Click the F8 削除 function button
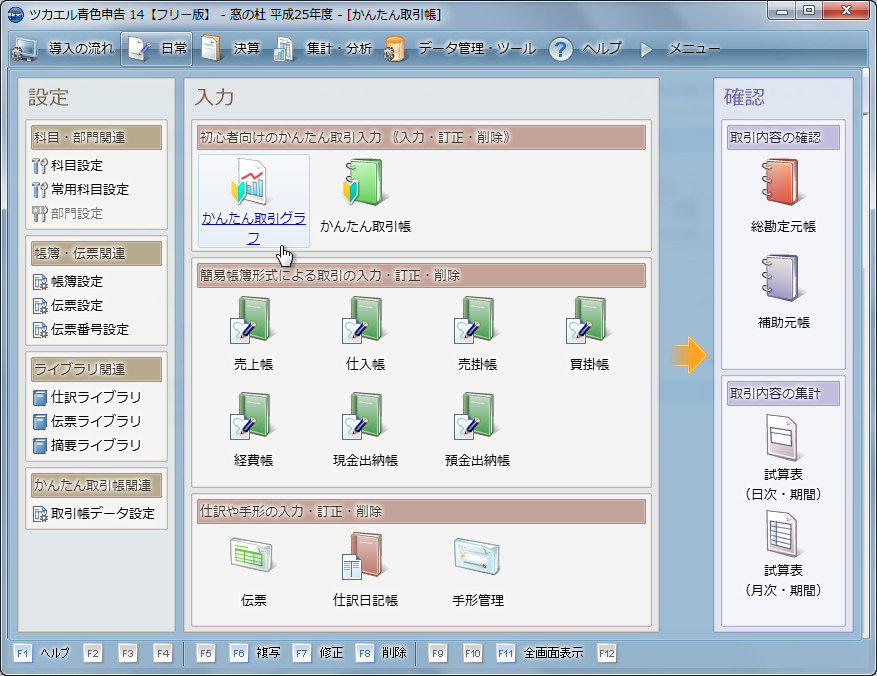The image size is (877, 676). coord(381,653)
